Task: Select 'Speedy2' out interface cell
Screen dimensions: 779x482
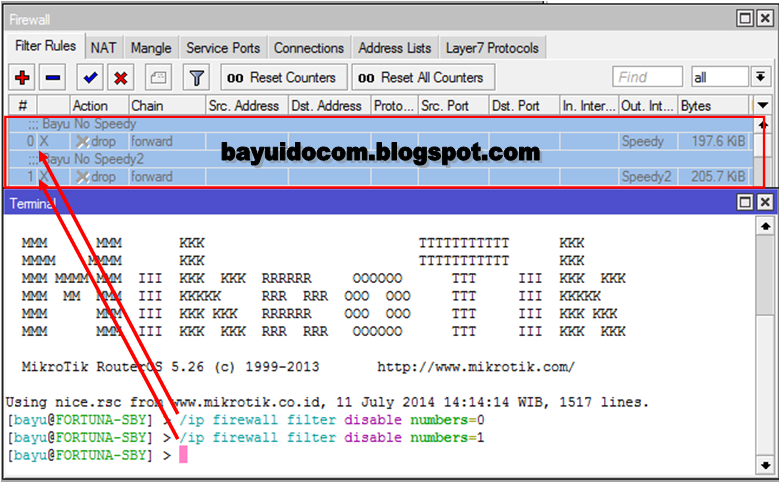Action: [648, 177]
